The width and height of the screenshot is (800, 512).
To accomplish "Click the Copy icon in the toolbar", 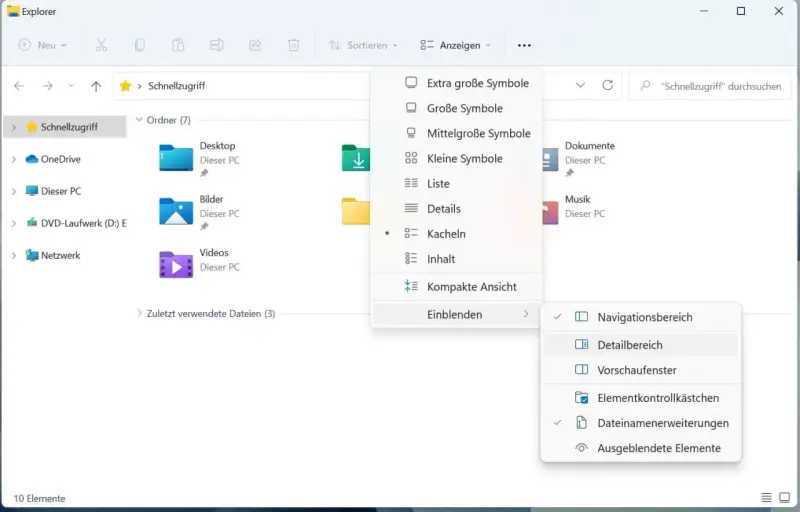I will coord(140,45).
